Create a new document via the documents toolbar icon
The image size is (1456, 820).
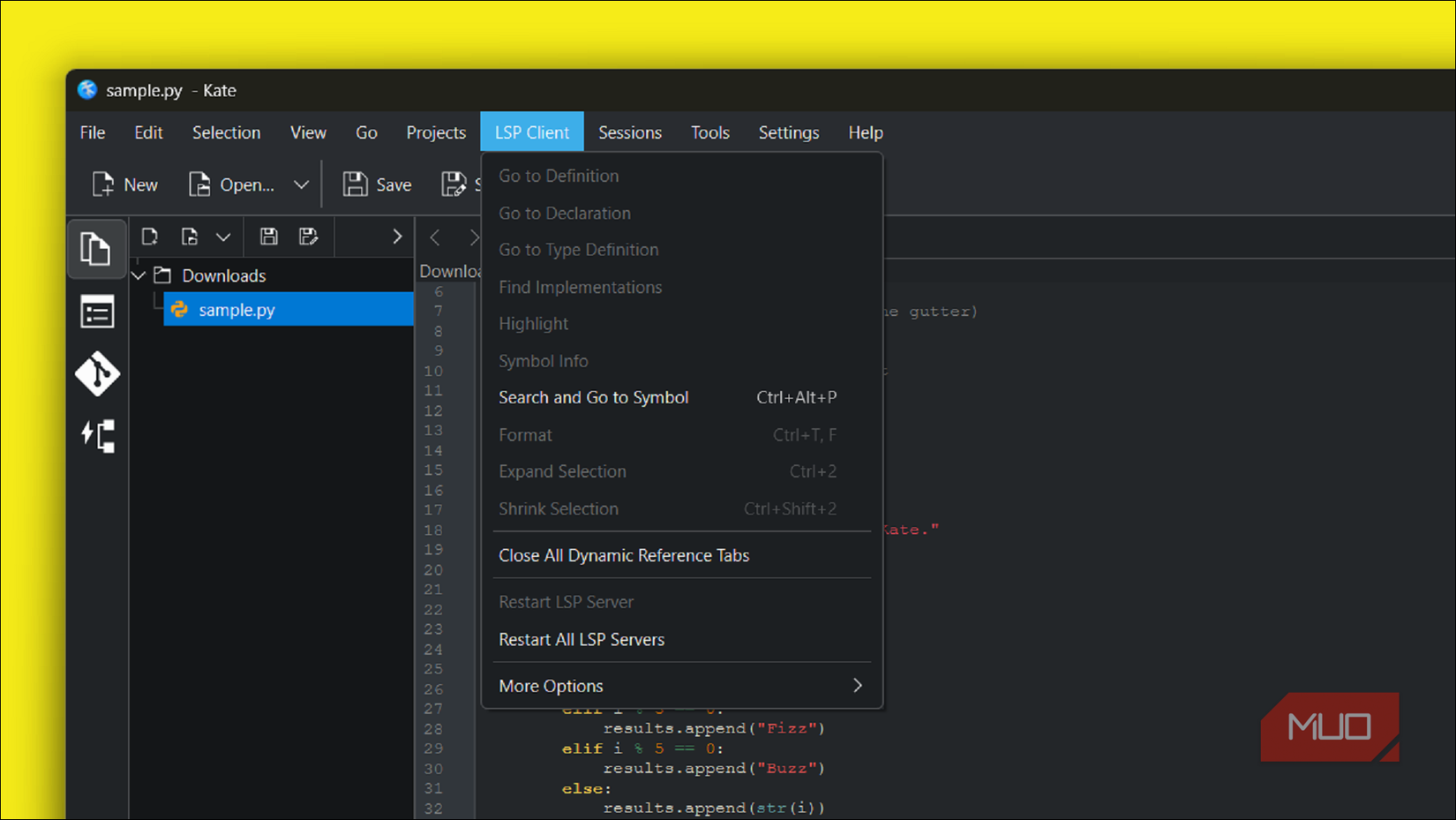point(149,237)
